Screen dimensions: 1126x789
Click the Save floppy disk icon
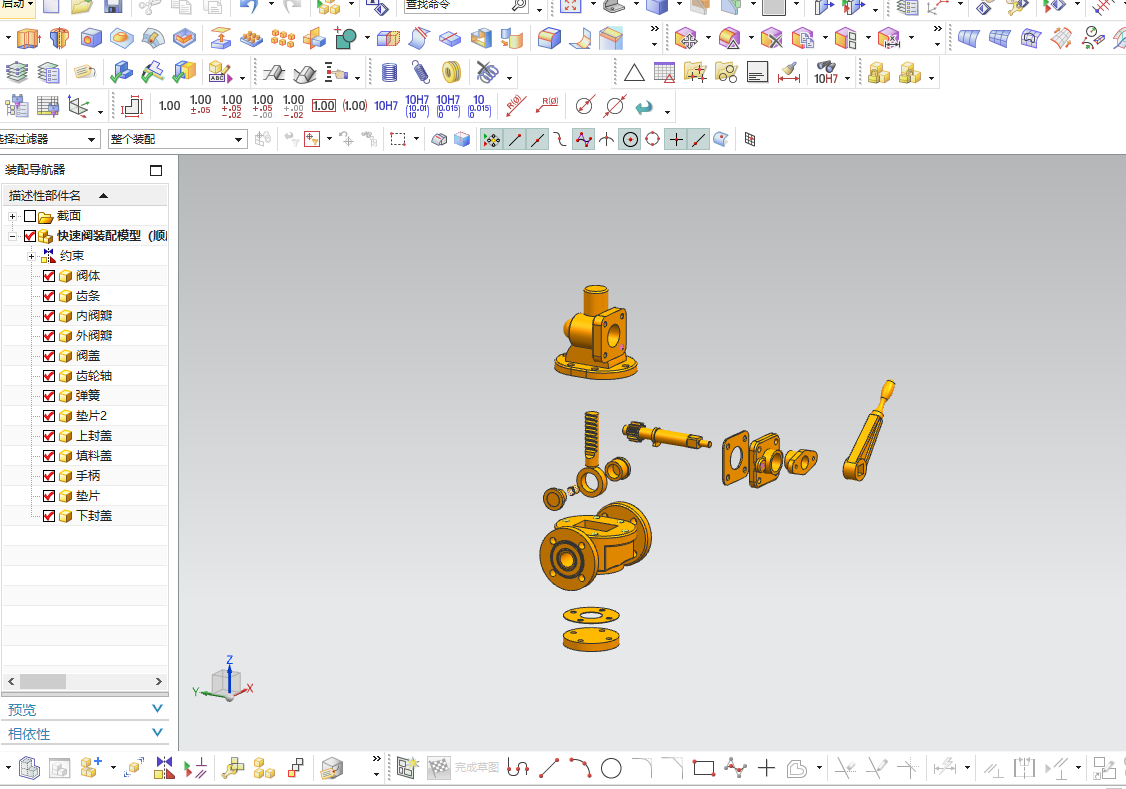113,7
